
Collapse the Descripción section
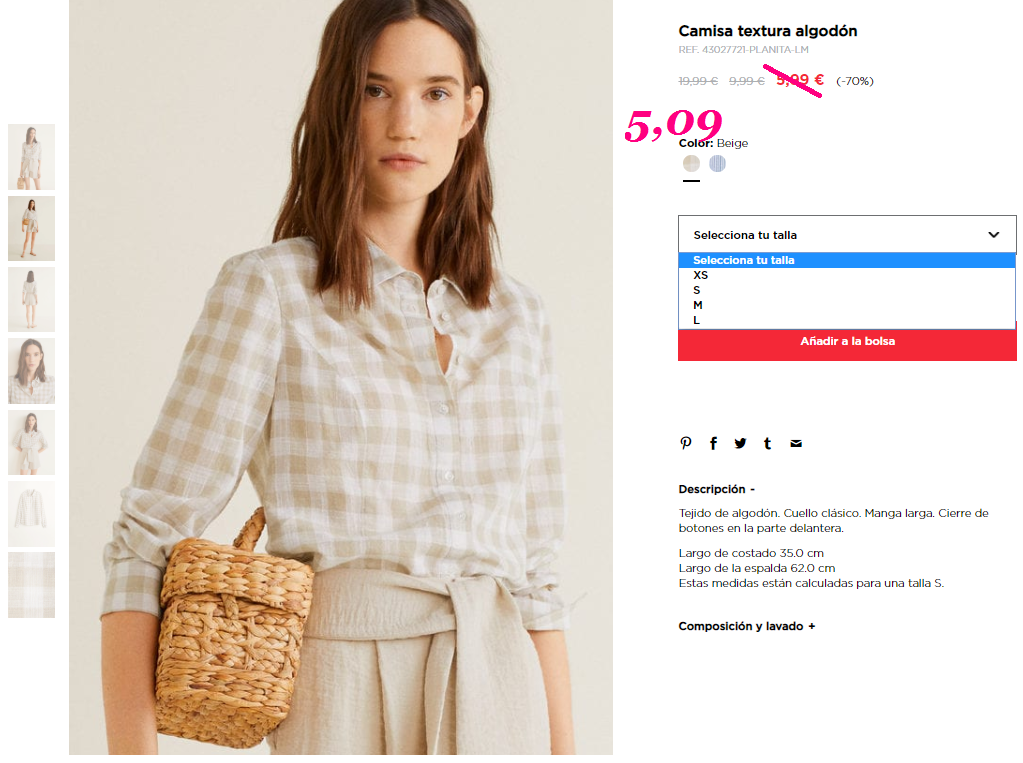[x=716, y=489]
